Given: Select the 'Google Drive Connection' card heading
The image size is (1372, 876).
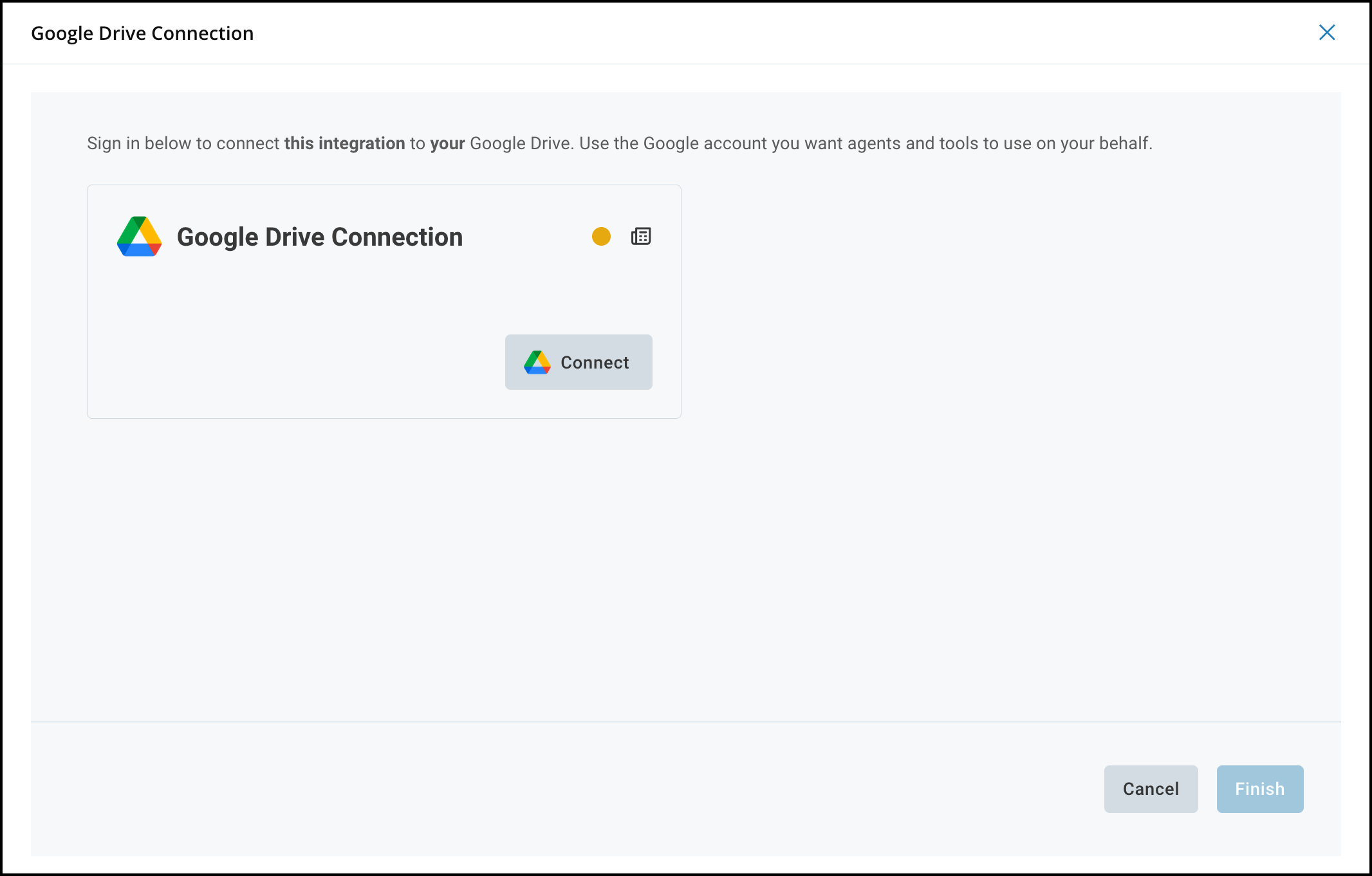Looking at the screenshot, I should tap(320, 237).
